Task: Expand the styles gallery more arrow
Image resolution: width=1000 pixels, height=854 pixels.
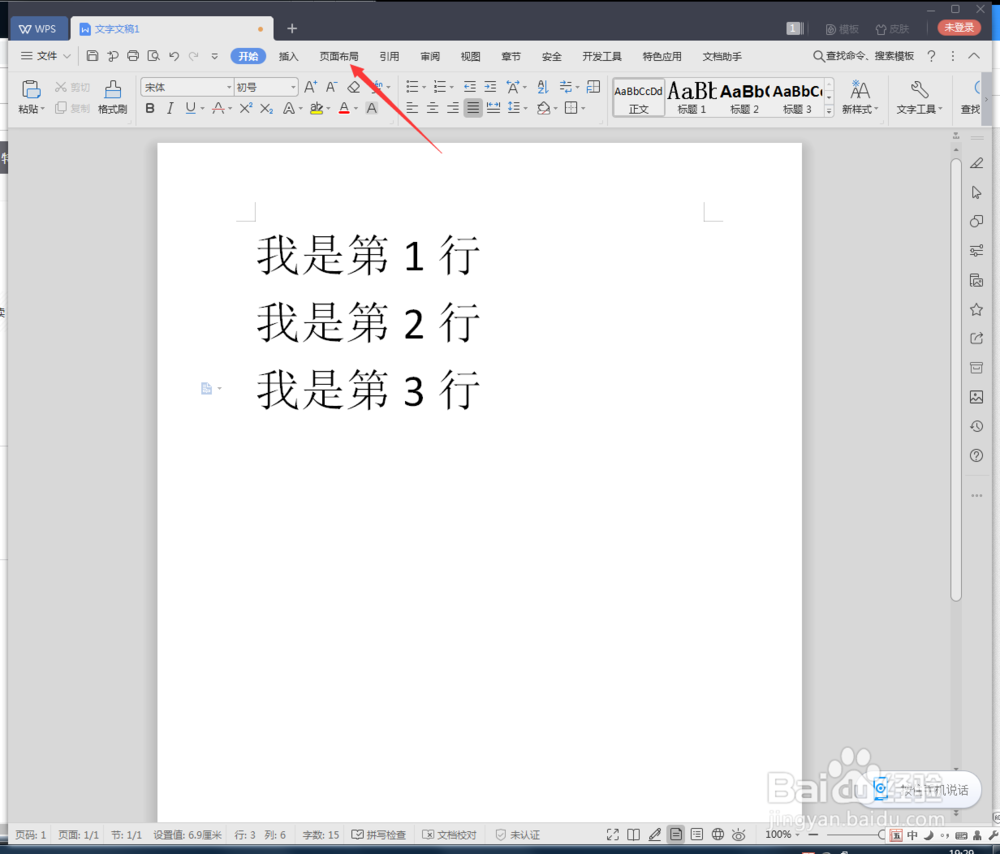Action: point(829,110)
